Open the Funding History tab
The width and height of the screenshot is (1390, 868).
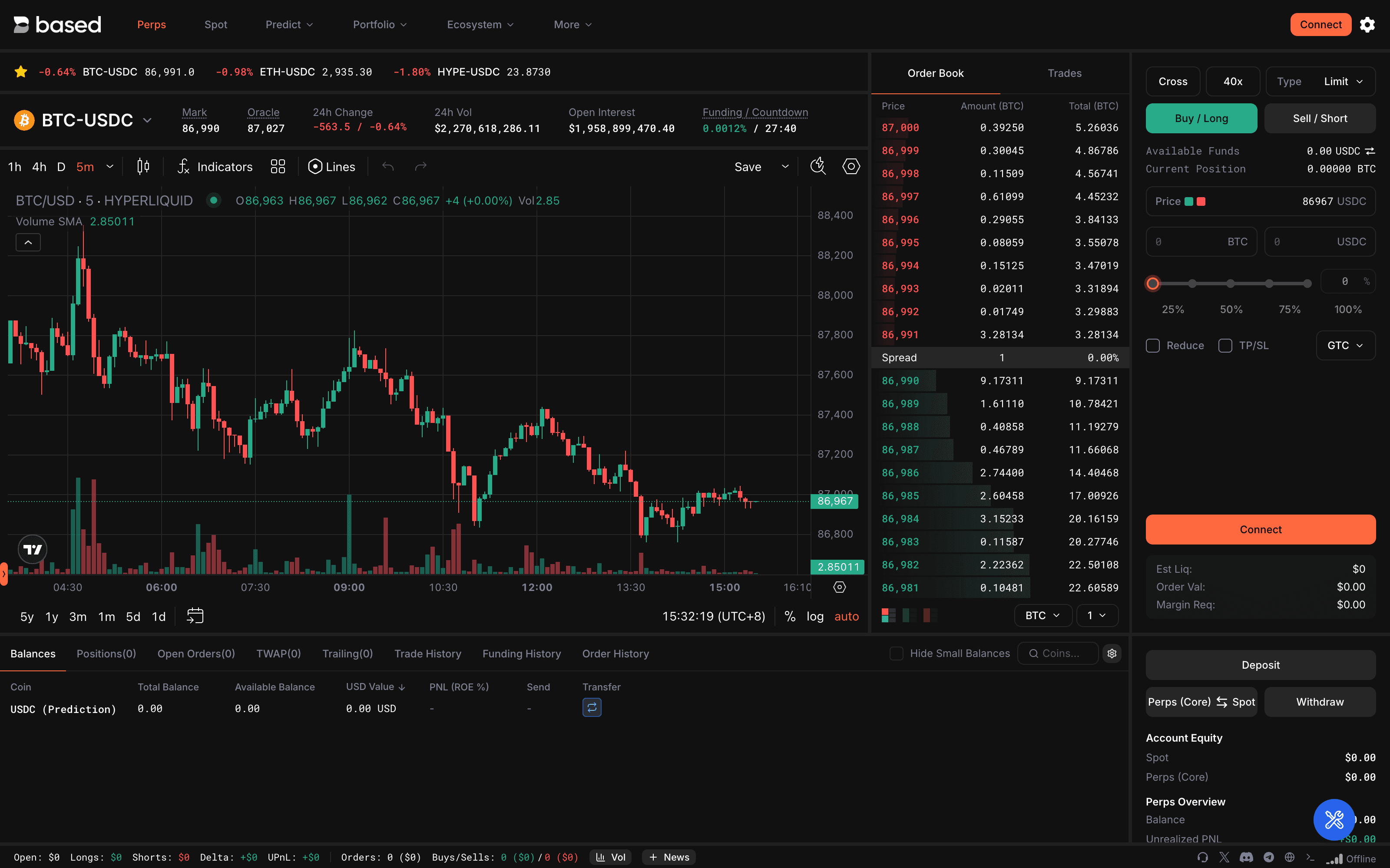pyautogui.click(x=521, y=653)
